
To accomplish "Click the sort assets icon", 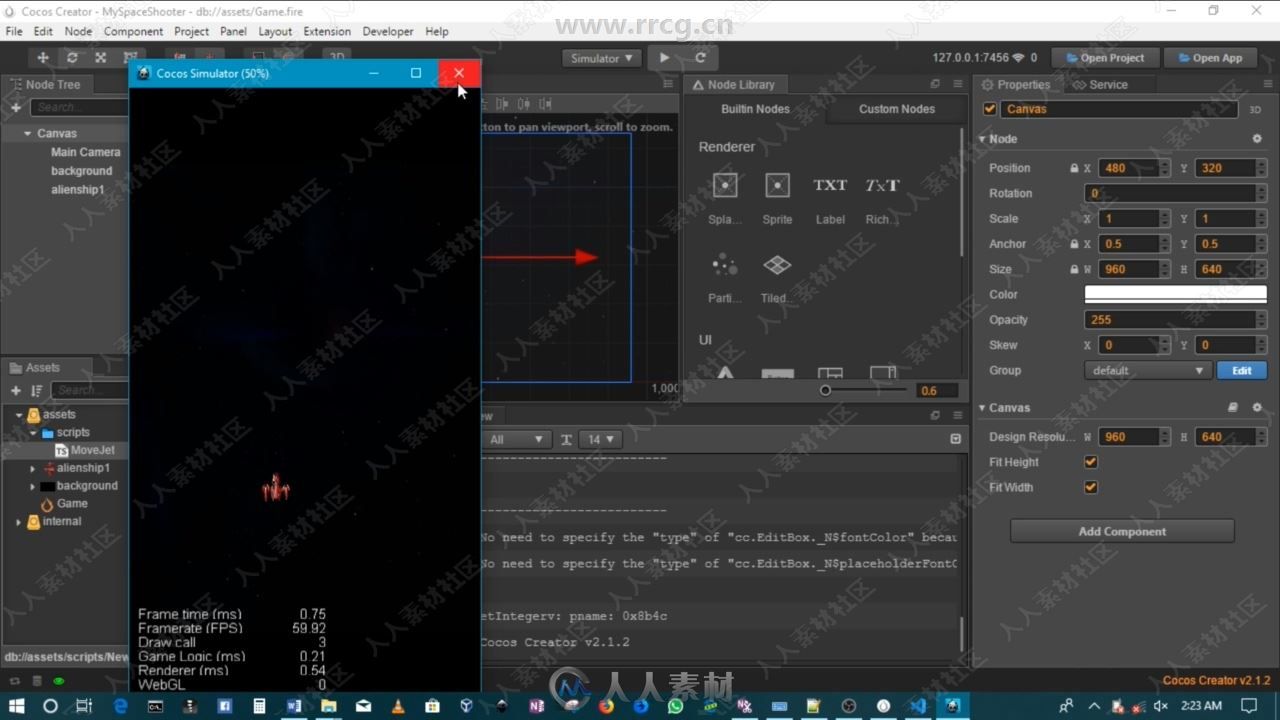I will point(37,390).
